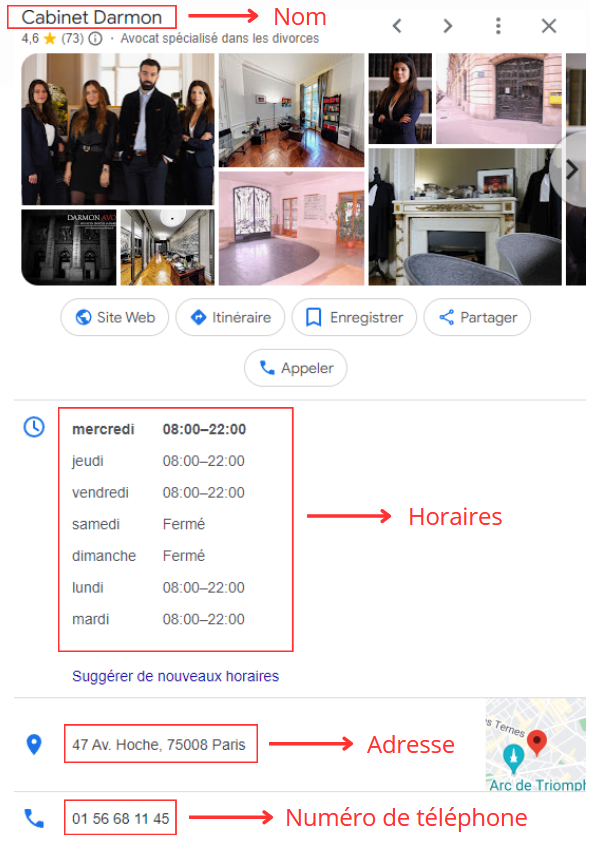The image size is (589, 842).
Task: Click Suggérer de nouveaux horaires link
Action: (x=176, y=676)
